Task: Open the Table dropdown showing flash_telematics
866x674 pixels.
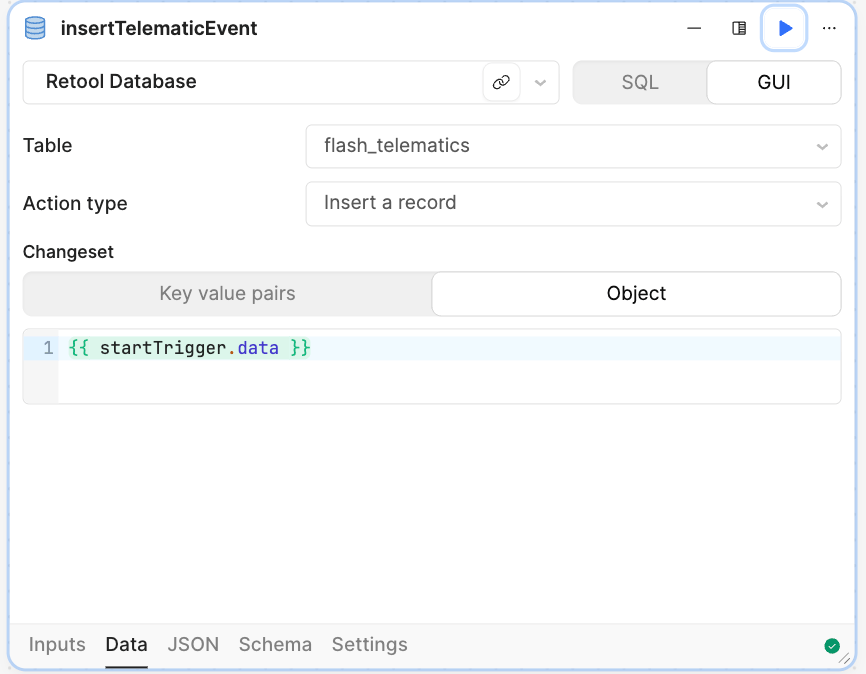Action: pos(573,146)
